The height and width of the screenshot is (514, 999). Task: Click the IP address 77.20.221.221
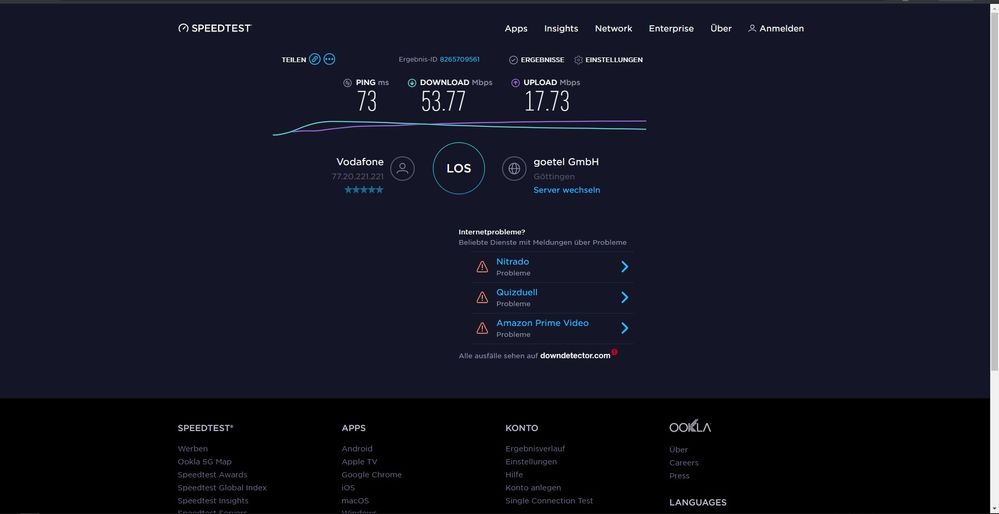(357, 176)
